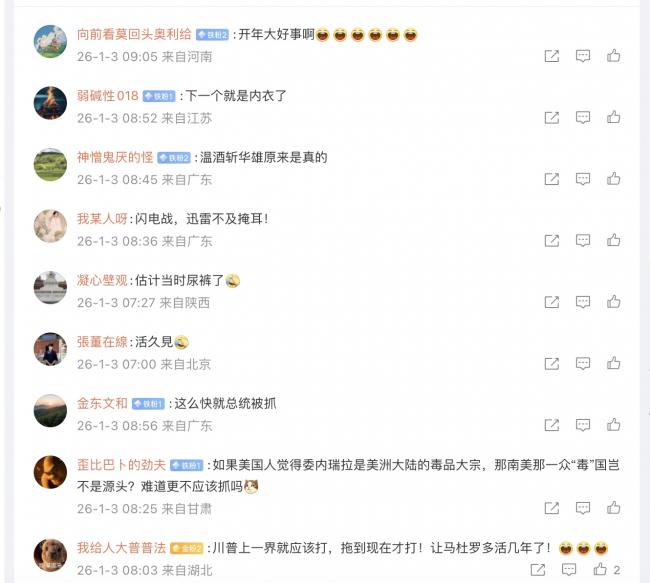Open profile of 向前看莫回头奥利给
Screen dimensions: 650x583
pyautogui.click(x=134, y=34)
